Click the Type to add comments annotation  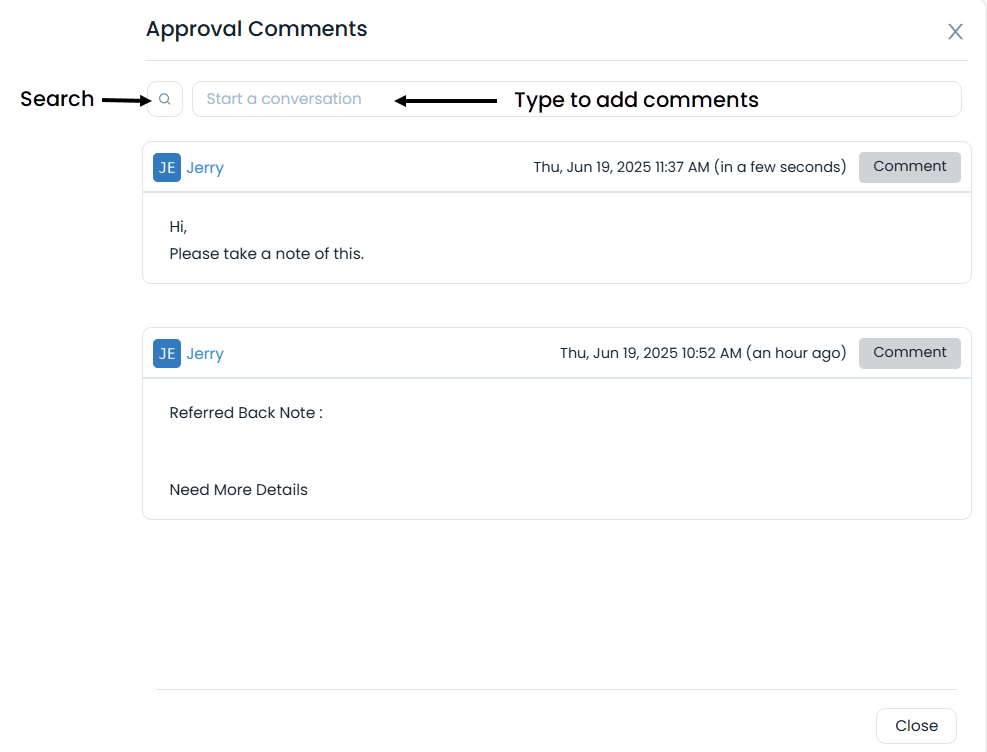[x=636, y=99]
